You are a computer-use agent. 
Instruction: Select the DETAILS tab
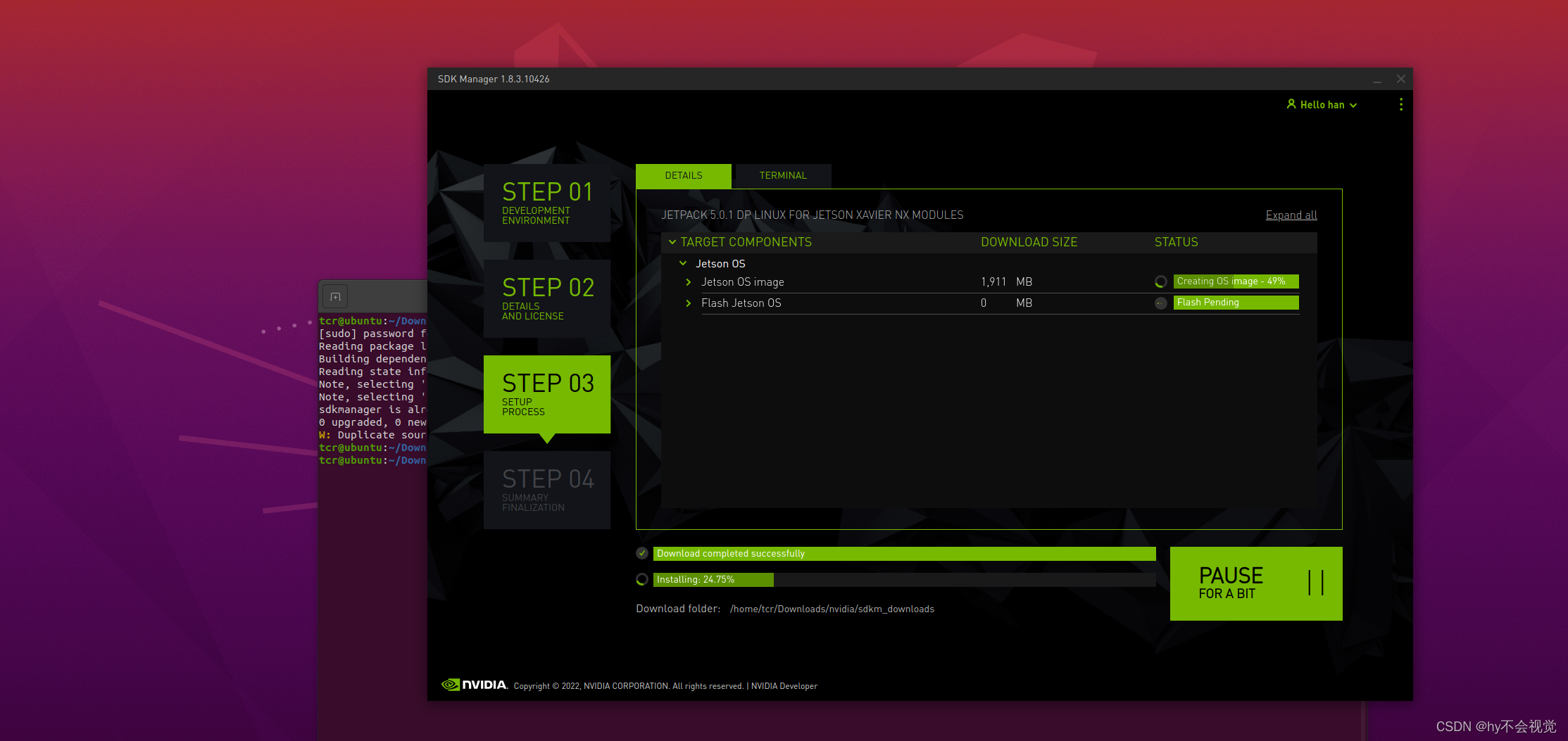pos(683,175)
